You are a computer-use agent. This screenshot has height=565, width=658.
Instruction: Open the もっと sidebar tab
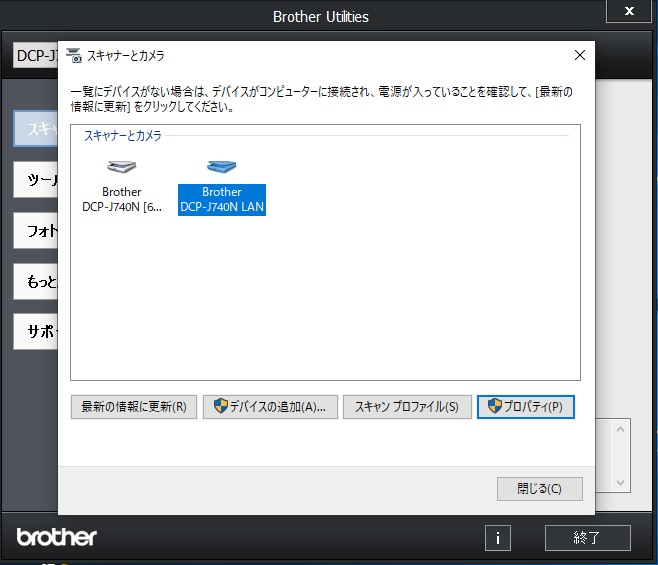coord(35,282)
